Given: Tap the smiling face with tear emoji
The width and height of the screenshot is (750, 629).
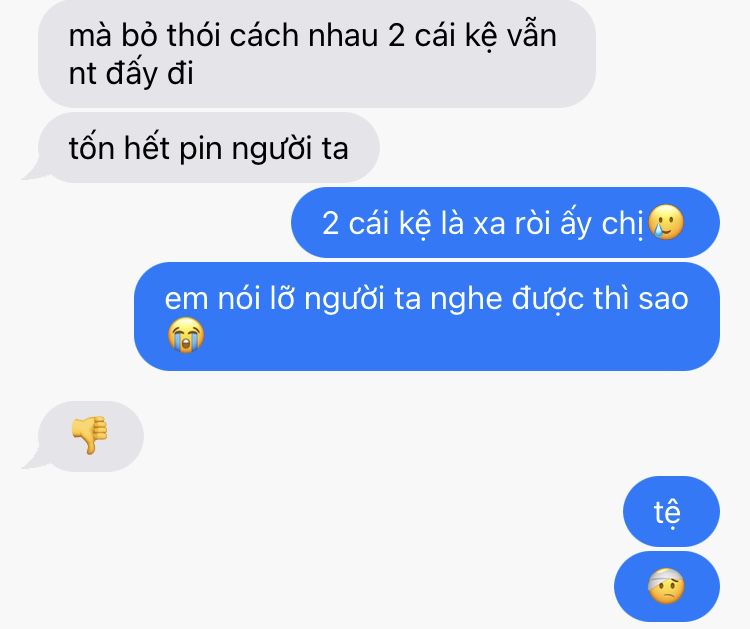Looking at the screenshot, I should pyautogui.click(x=666, y=222).
